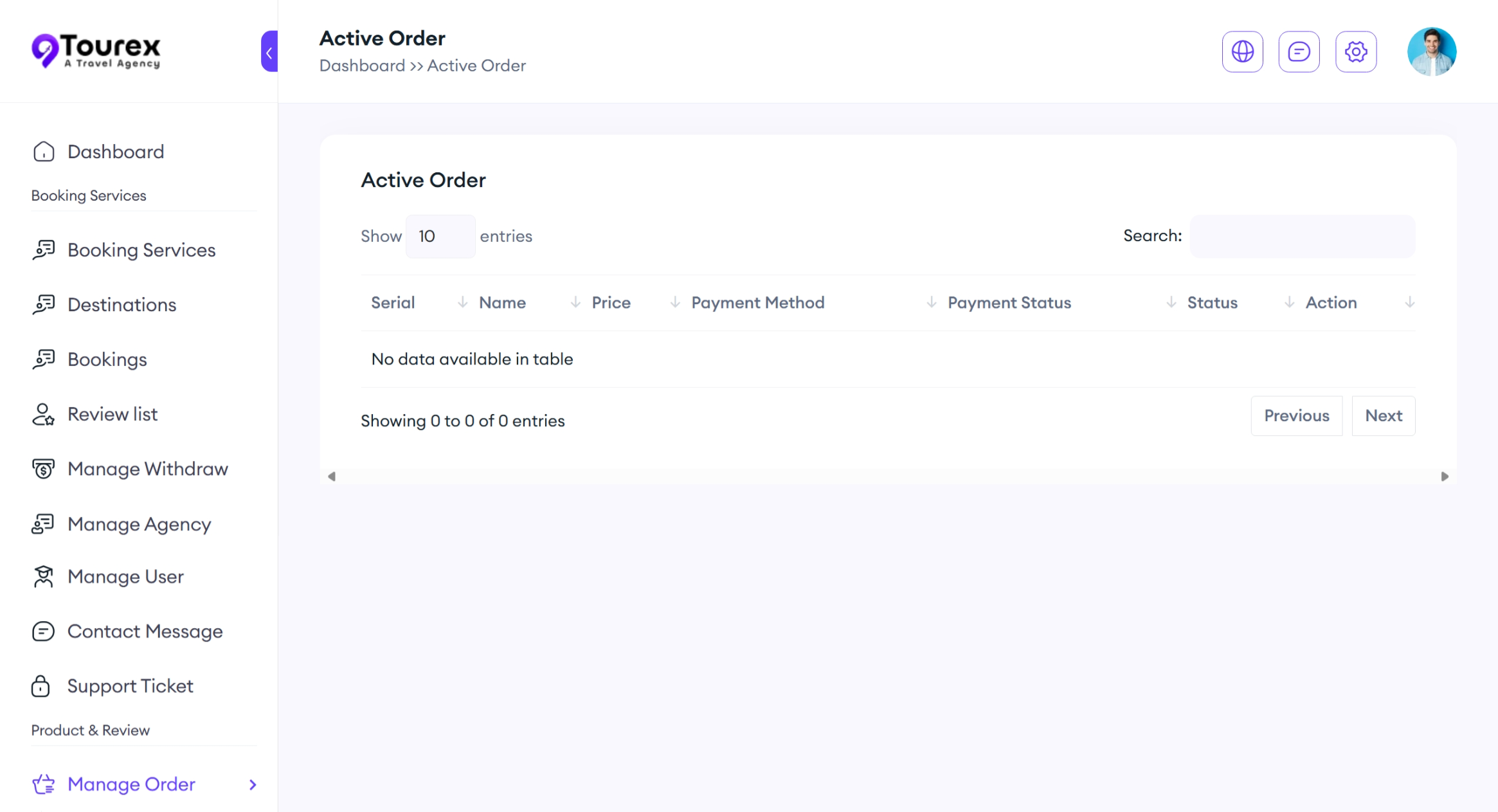Click the globe language icon in header
The width and height of the screenshot is (1498, 812).
coord(1242,51)
